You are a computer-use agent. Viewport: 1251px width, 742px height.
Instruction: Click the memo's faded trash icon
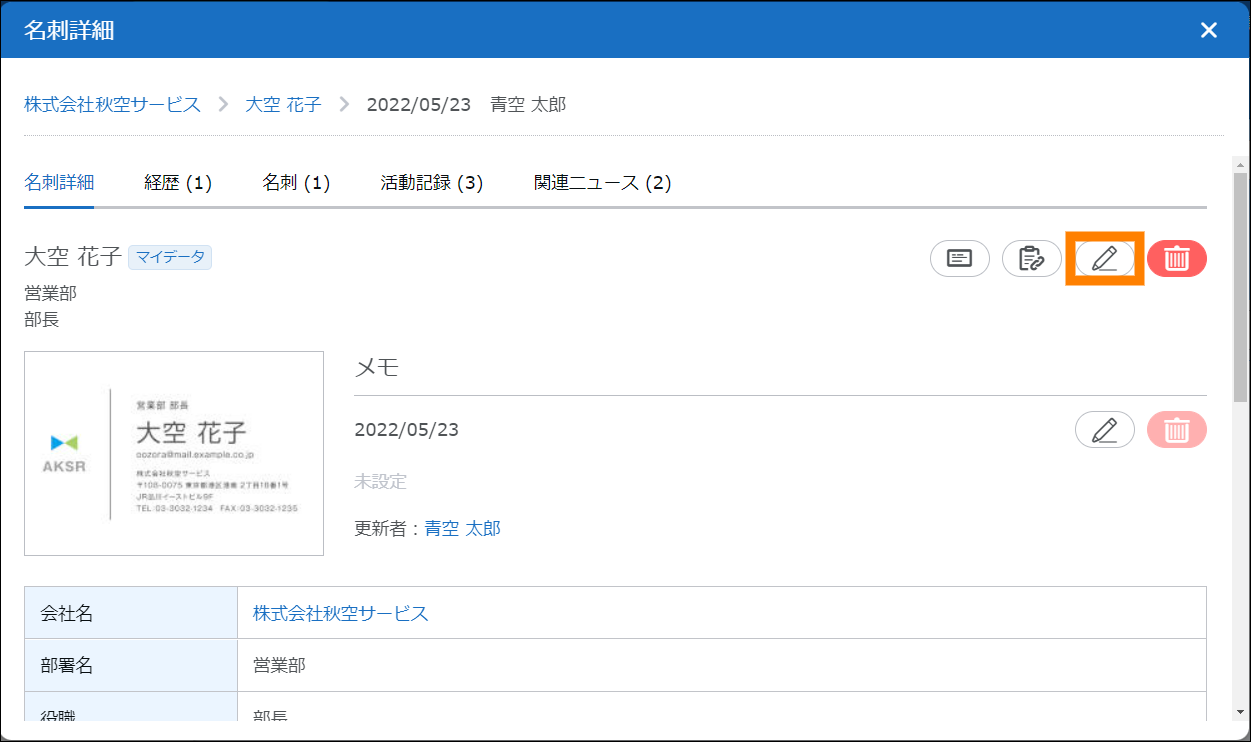(x=1177, y=430)
